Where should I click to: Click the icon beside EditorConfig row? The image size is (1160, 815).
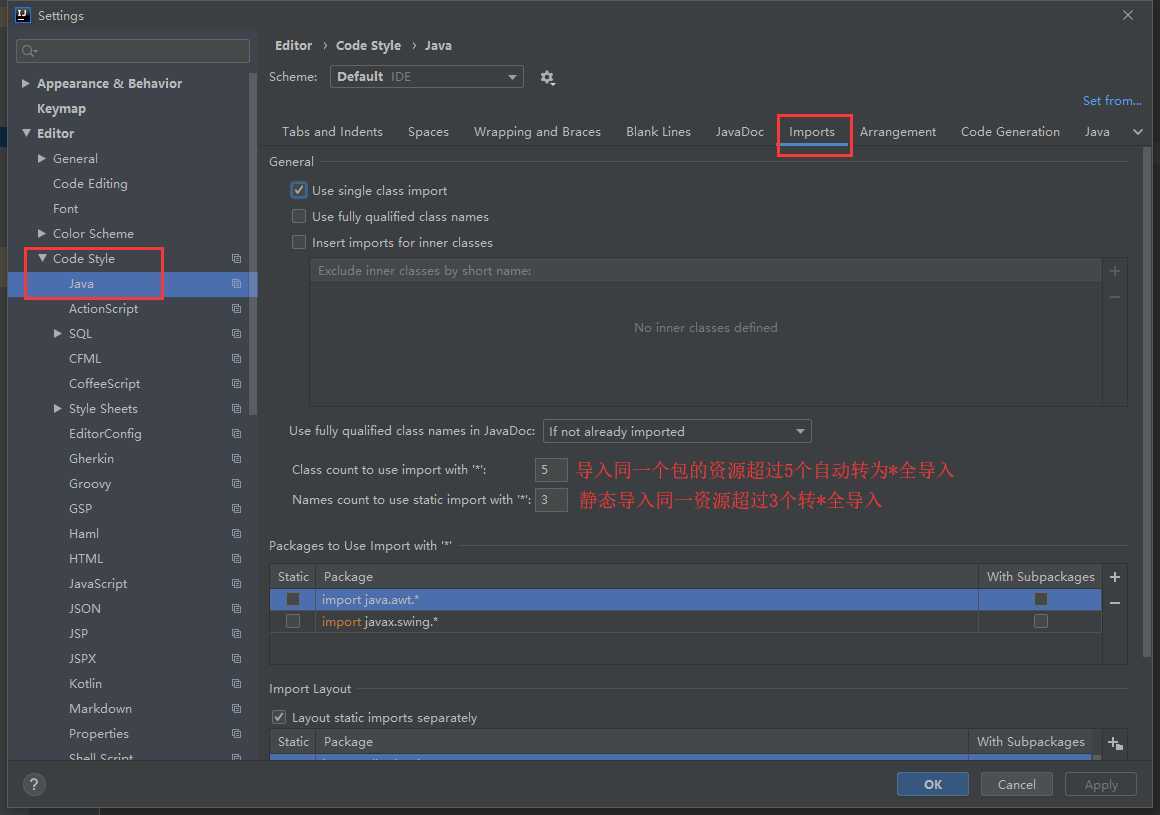tap(236, 434)
